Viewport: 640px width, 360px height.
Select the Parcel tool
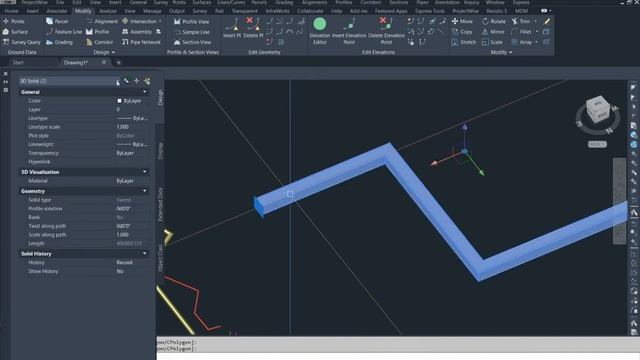click(57, 21)
